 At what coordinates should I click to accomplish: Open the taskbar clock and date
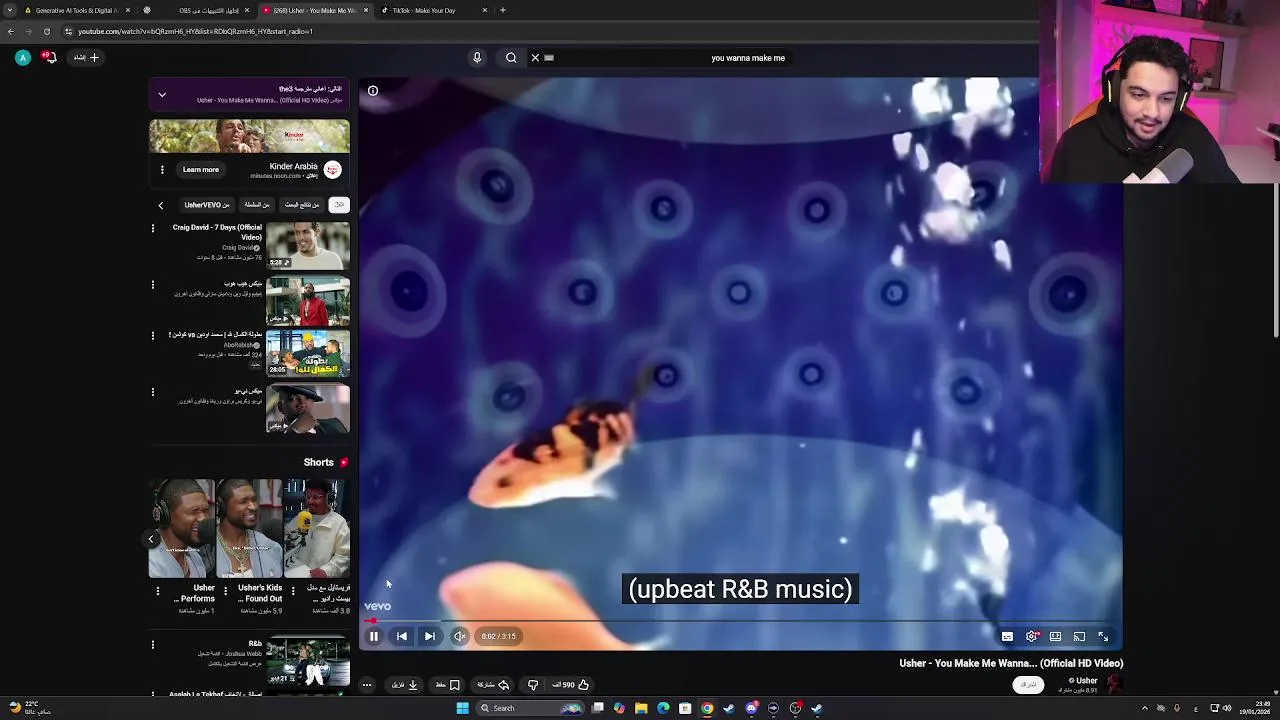click(1254, 708)
